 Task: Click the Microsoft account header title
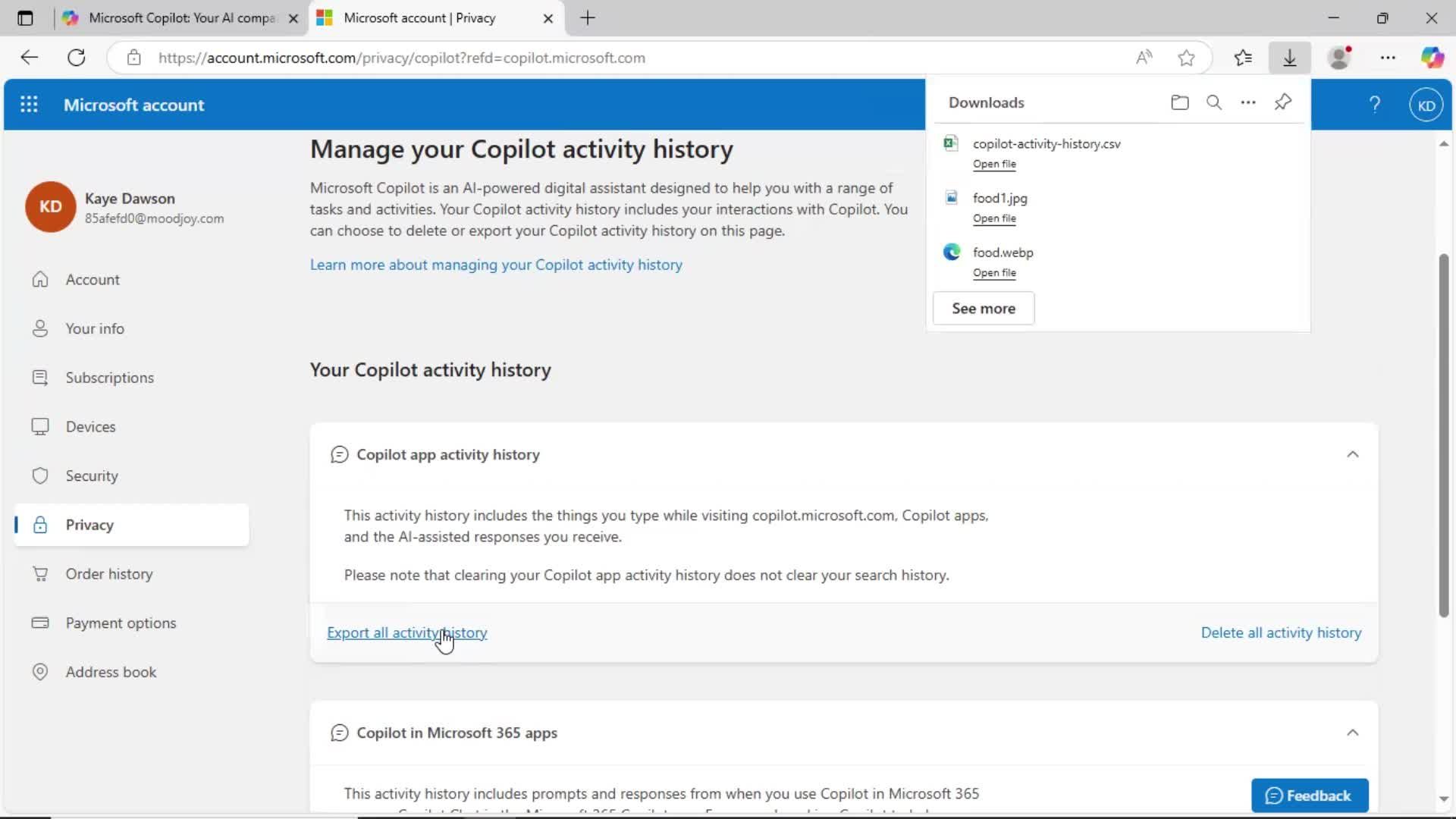(134, 105)
